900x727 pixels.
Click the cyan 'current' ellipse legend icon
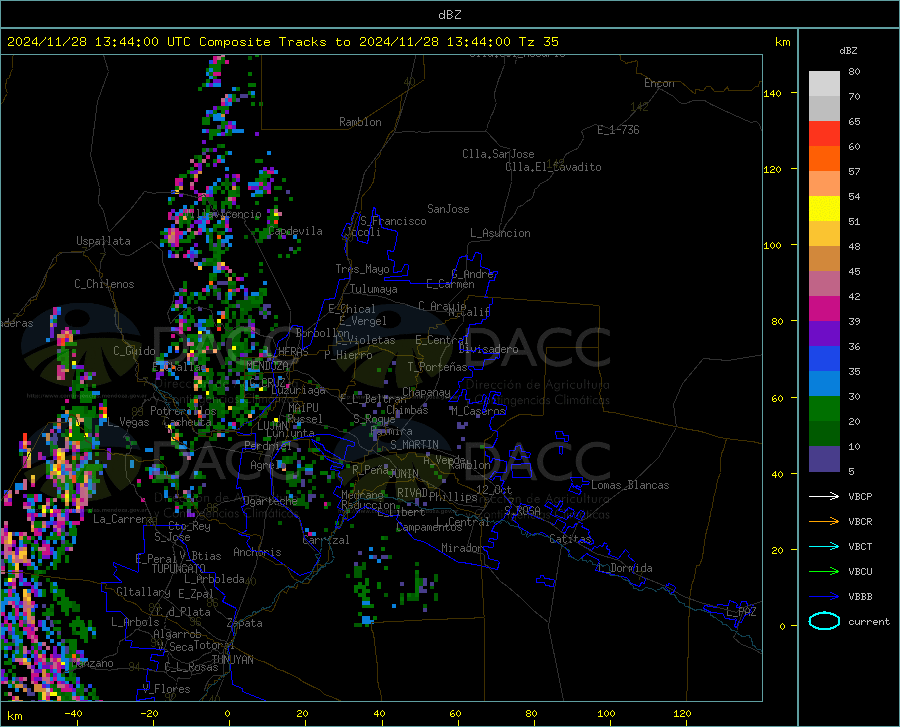(824, 621)
